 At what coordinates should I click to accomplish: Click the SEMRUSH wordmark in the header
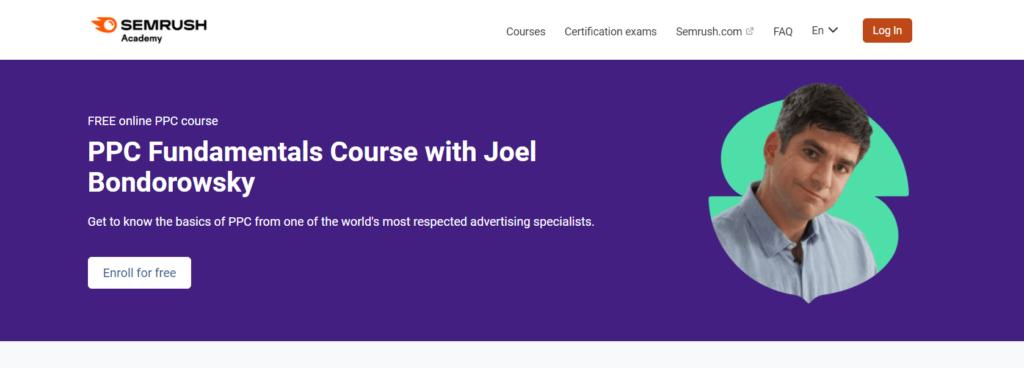click(x=164, y=25)
